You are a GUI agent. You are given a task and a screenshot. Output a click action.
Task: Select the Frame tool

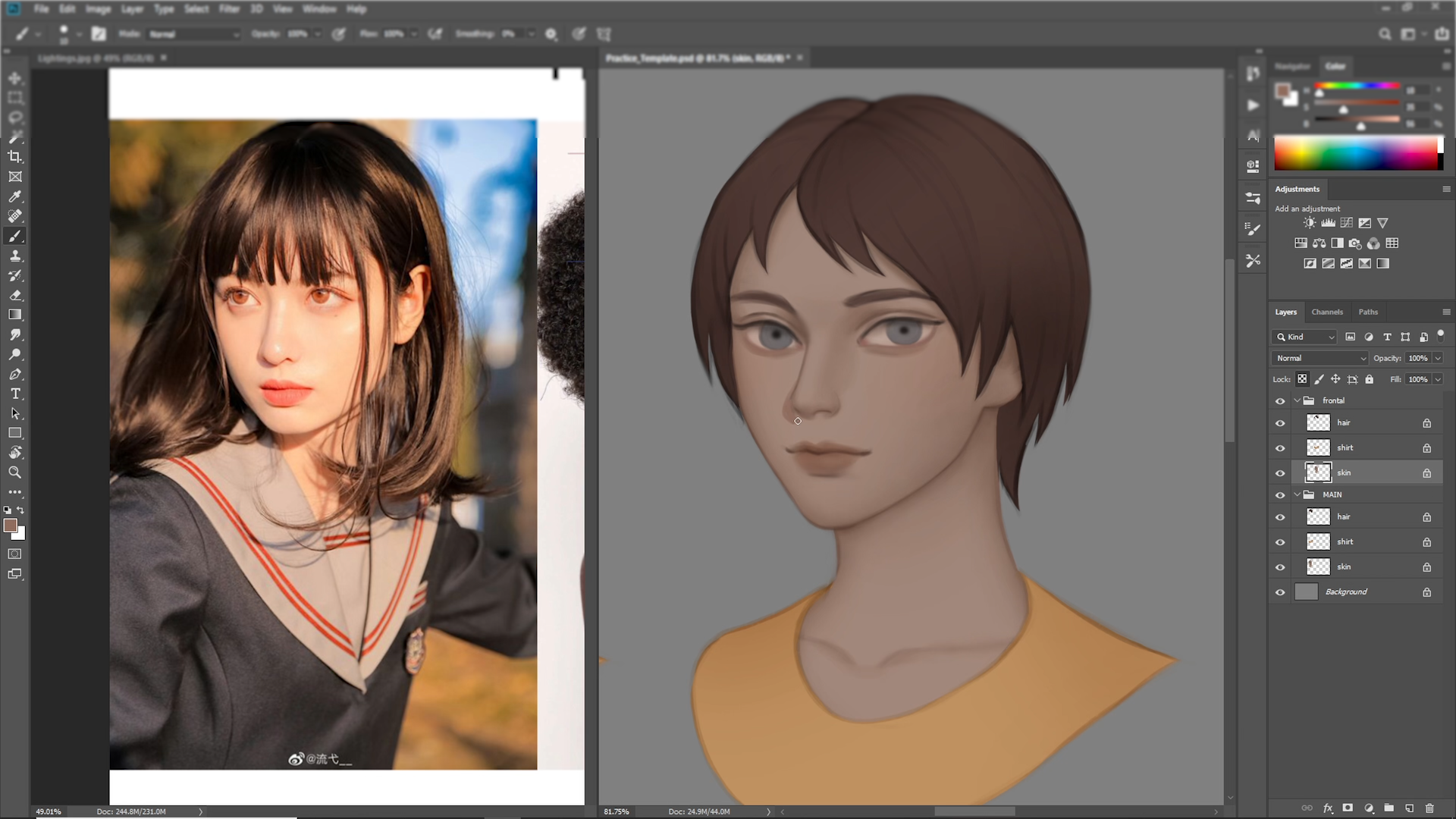[14, 177]
